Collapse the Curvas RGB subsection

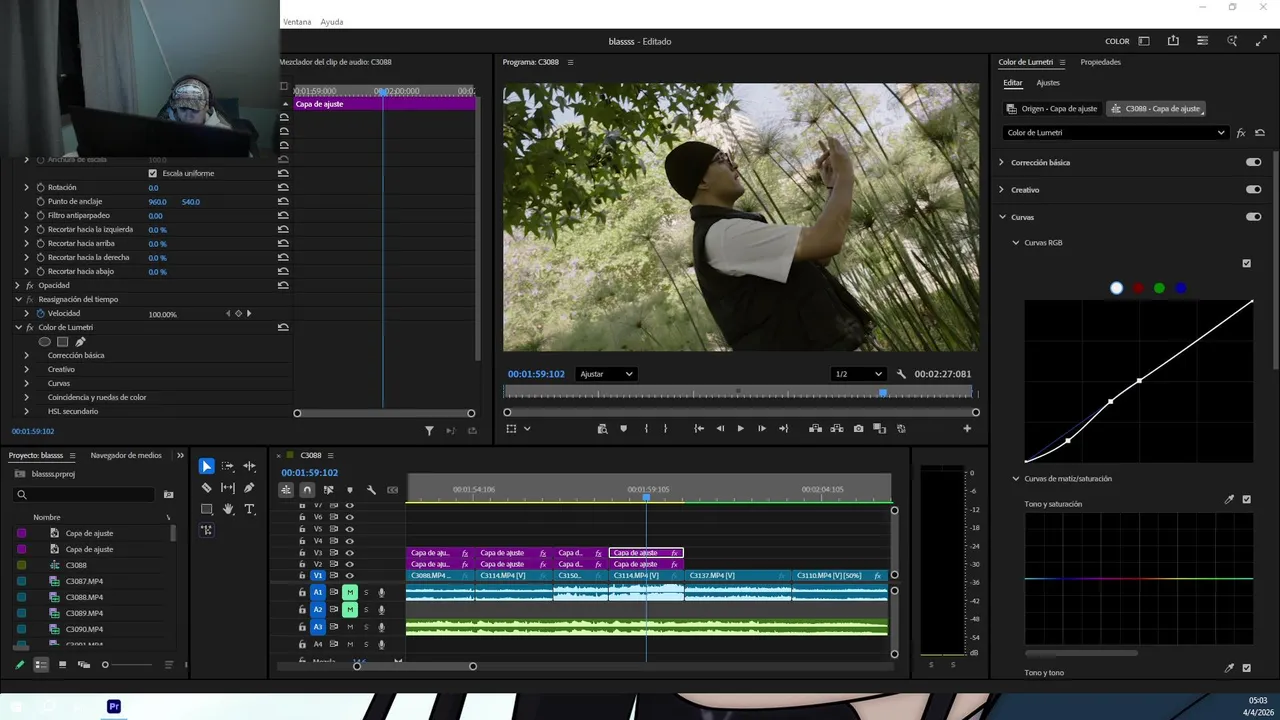(x=1015, y=243)
